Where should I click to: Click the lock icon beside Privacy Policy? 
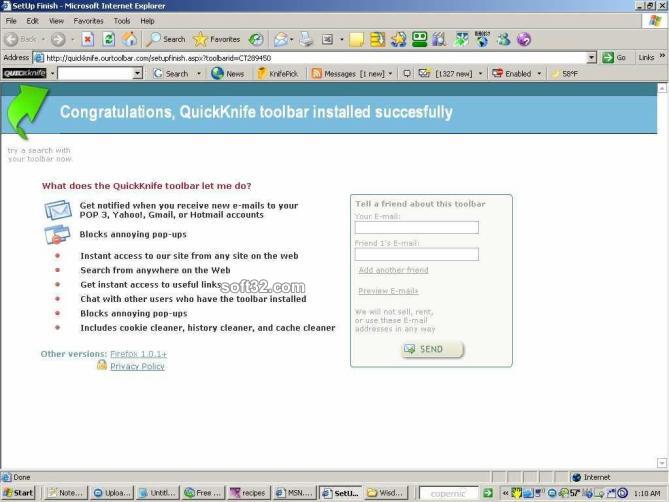tap(102, 365)
